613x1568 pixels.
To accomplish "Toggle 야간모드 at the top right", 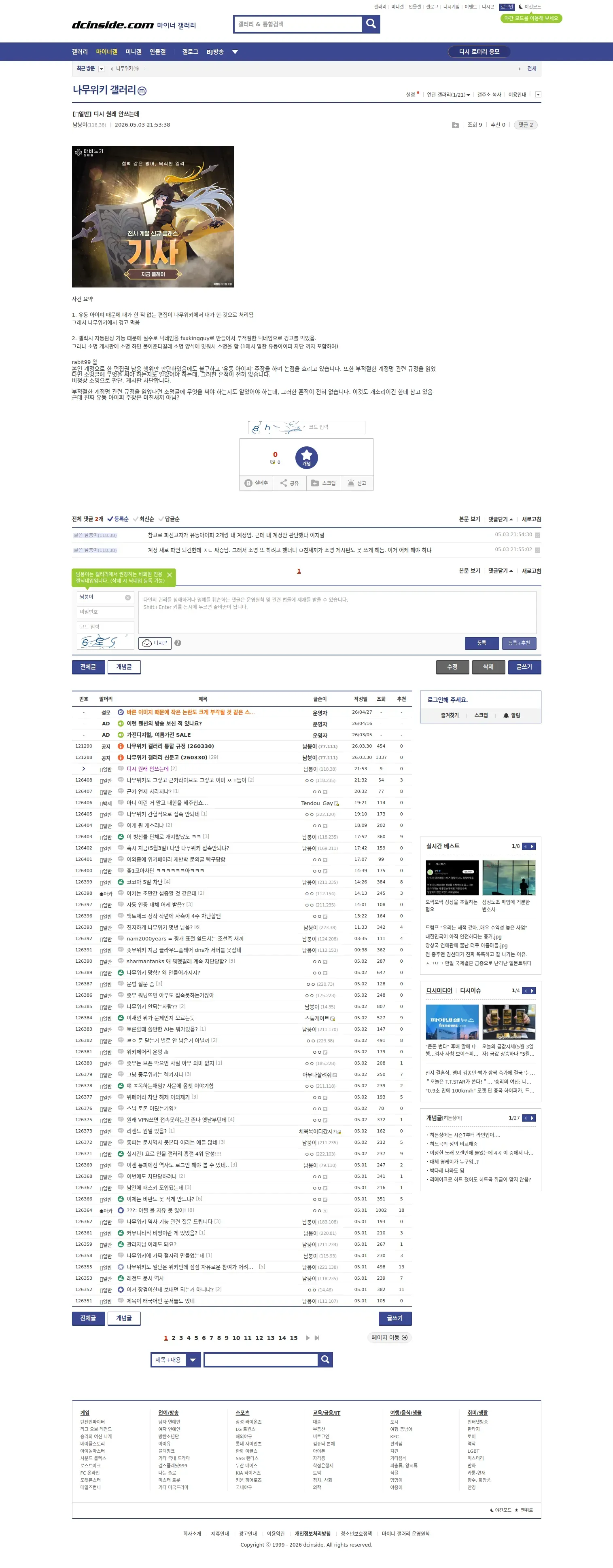I will [x=530, y=7].
